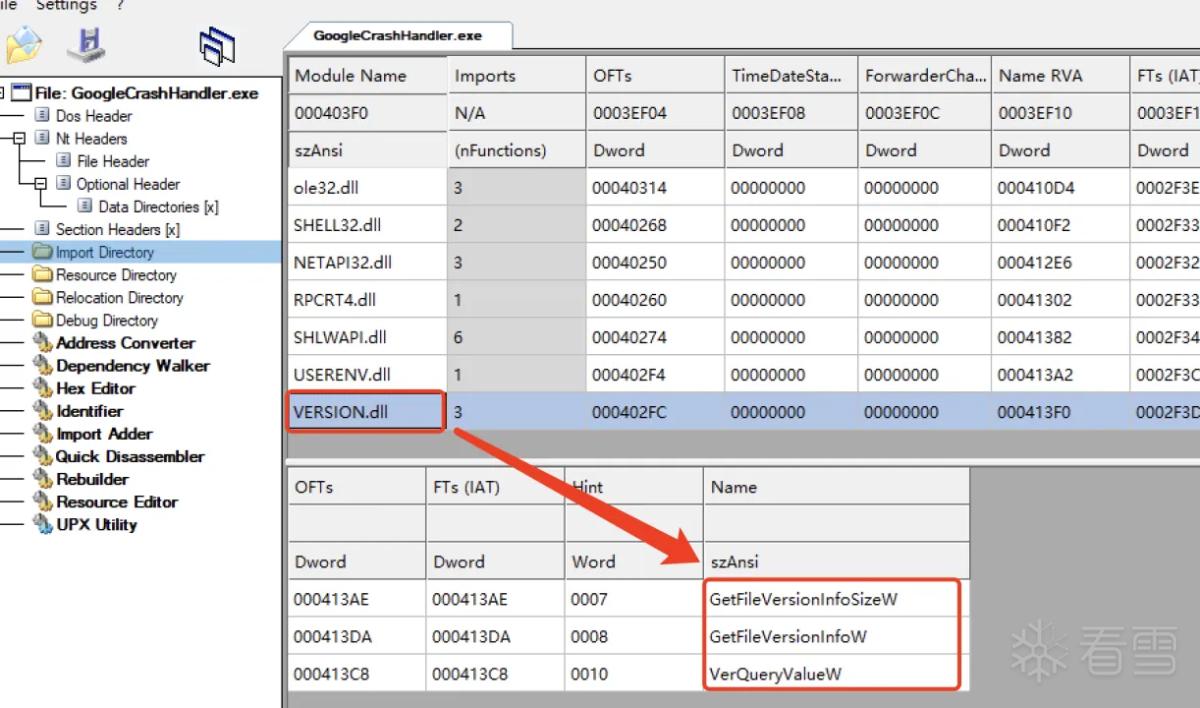Viewport: 1200px width, 708px height.
Task: Select Section Headers [x] tree item
Action: [x=118, y=229]
